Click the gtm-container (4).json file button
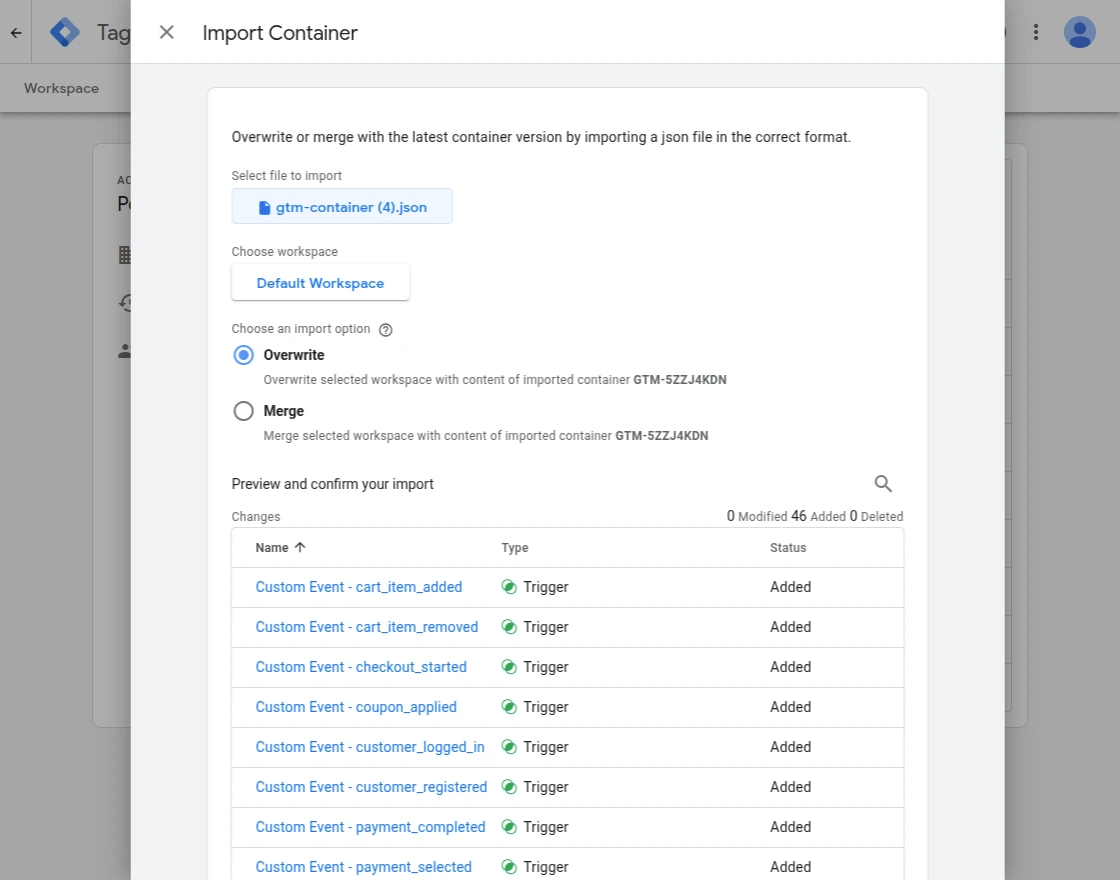Image resolution: width=1120 pixels, height=880 pixels. click(341, 206)
